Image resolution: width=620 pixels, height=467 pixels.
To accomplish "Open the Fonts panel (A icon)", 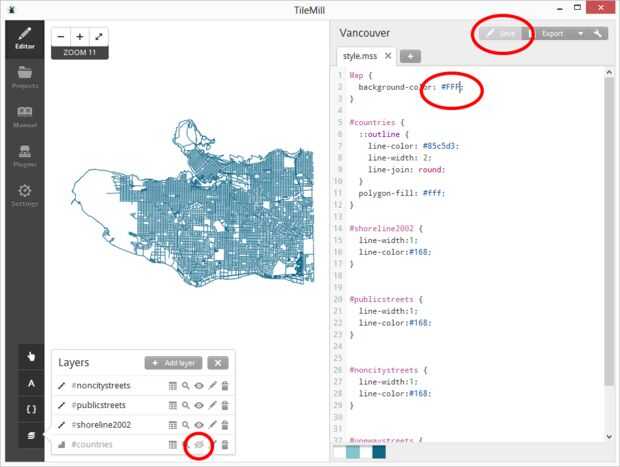I will [31, 383].
